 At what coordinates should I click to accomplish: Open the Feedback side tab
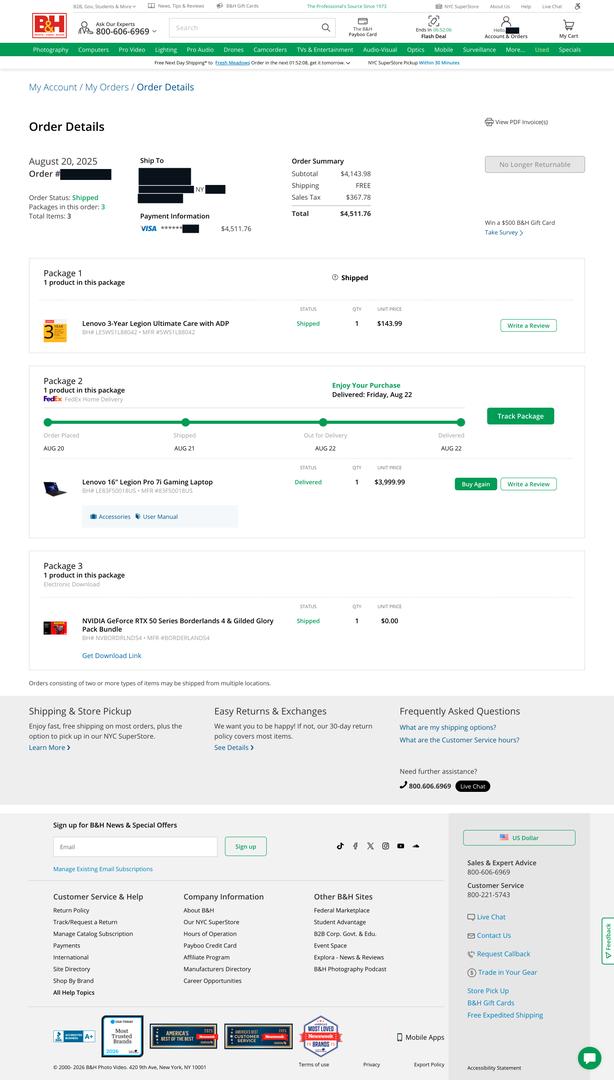(608, 940)
